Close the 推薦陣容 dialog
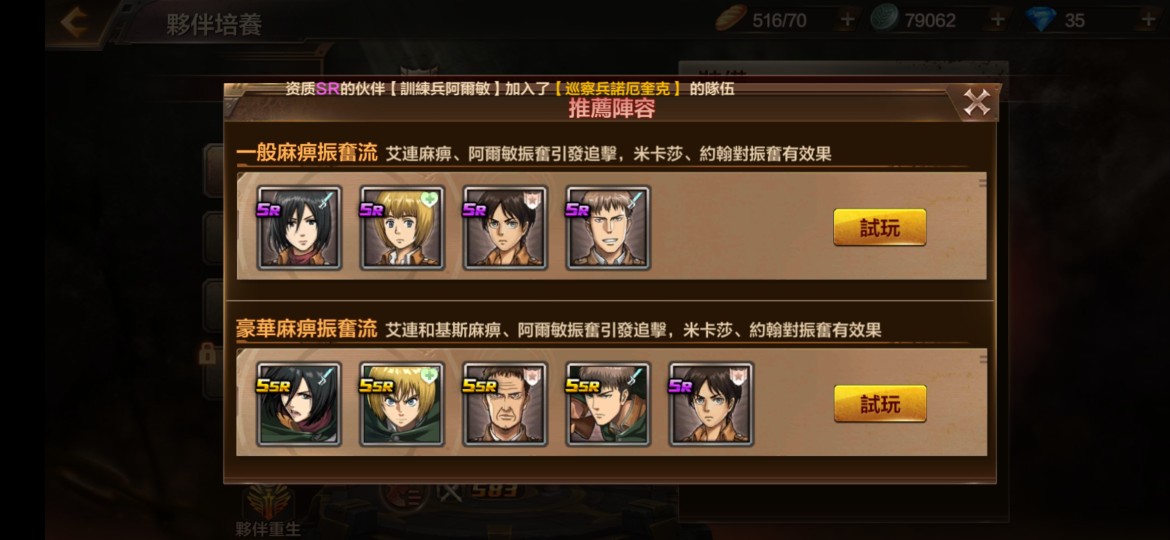Viewport: 1170px width, 540px height. (976, 102)
